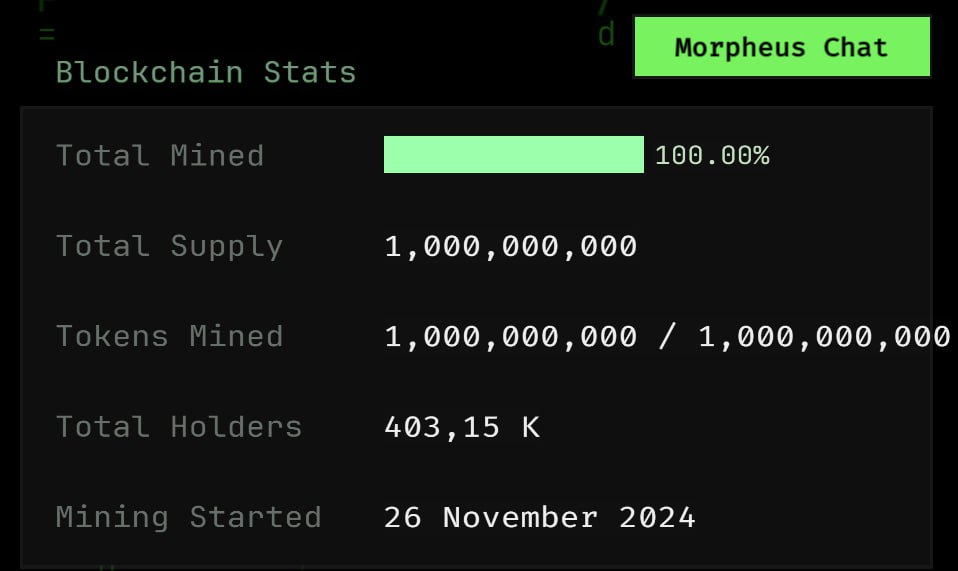Click the Total Supply label
This screenshot has height=571, width=958.
pos(169,247)
